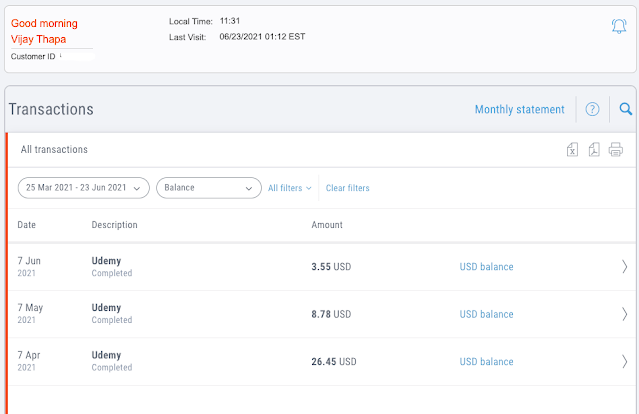This screenshot has height=414, width=639.
Task: Open the Balance dropdown
Action: (x=209, y=188)
